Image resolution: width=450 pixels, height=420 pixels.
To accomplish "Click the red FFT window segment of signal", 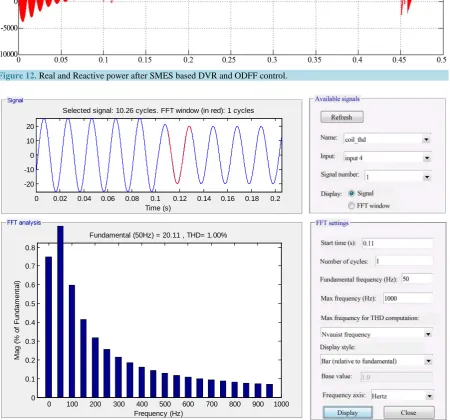I will pyautogui.click(x=178, y=155).
